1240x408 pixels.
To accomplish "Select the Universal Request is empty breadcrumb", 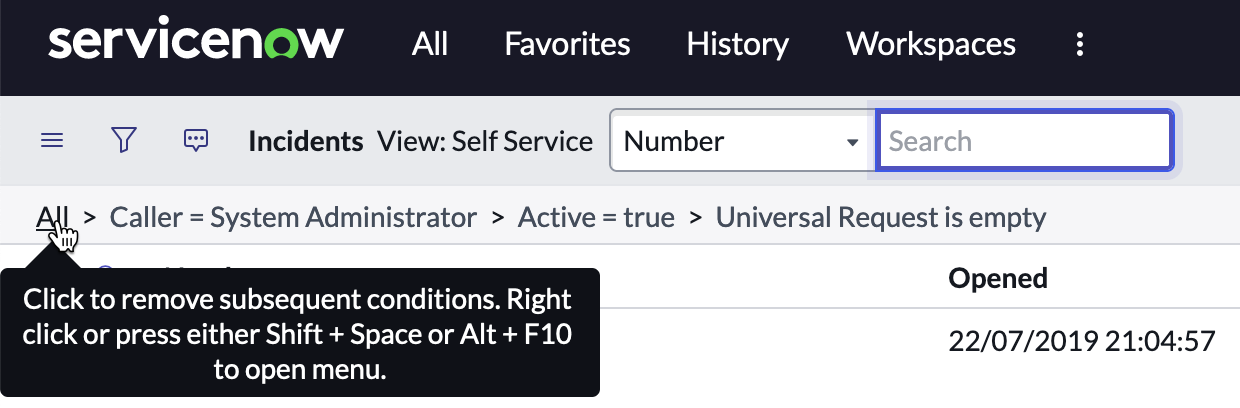I will click(881, 217).
